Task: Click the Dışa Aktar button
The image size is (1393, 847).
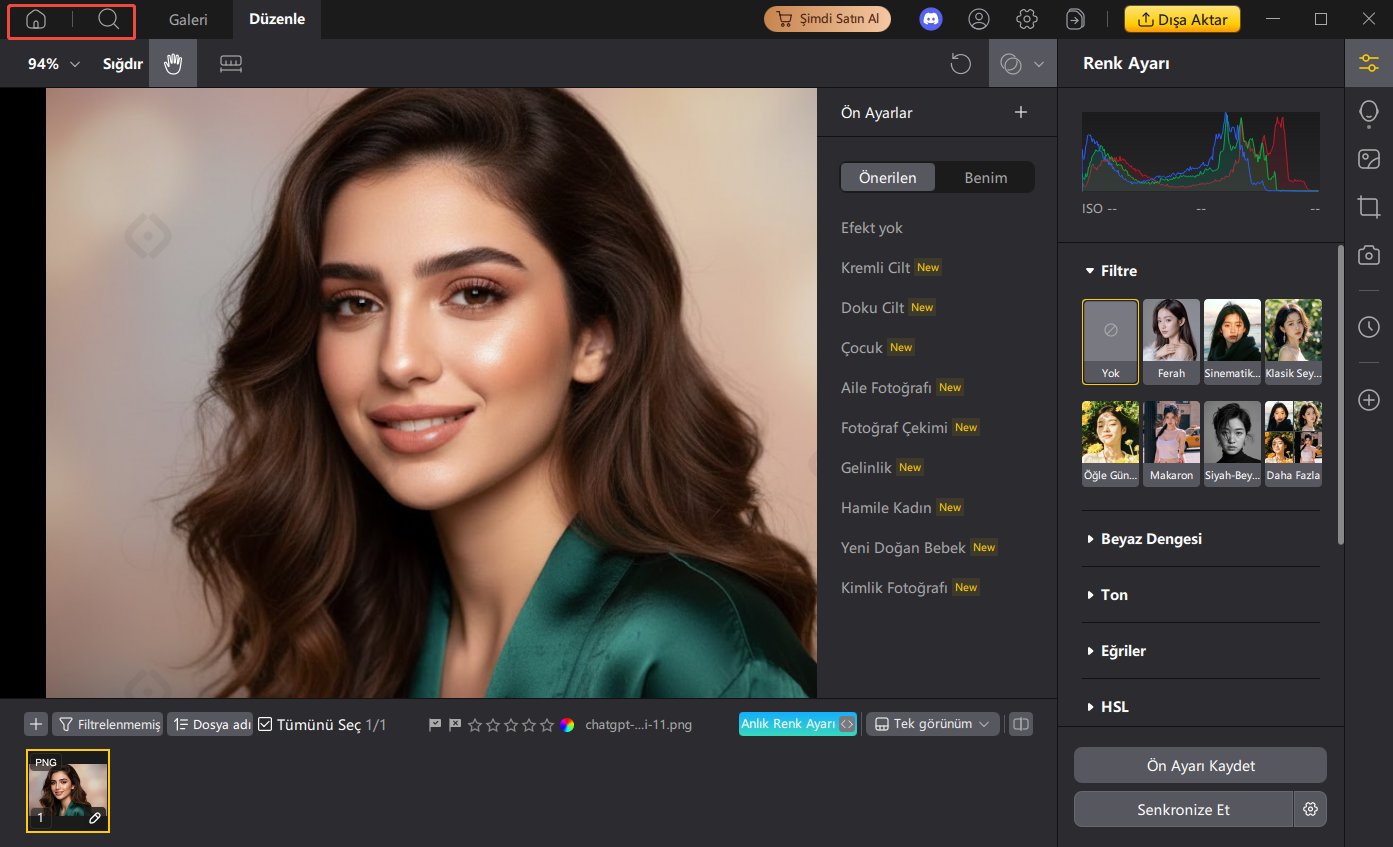Action: coord(1182,18)
